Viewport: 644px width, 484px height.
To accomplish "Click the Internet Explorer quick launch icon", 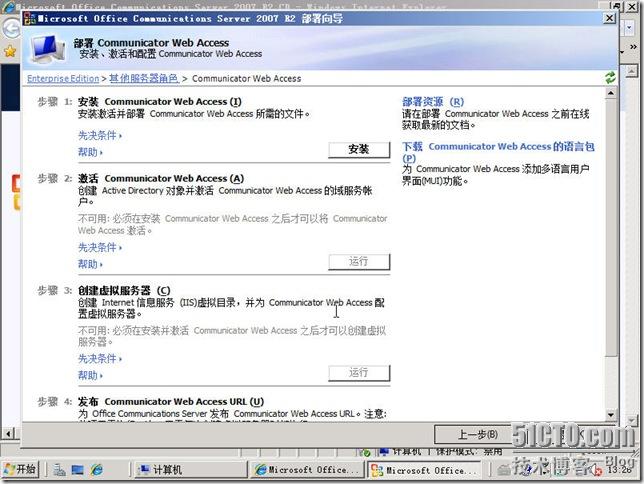I will (x=97, y=470).
